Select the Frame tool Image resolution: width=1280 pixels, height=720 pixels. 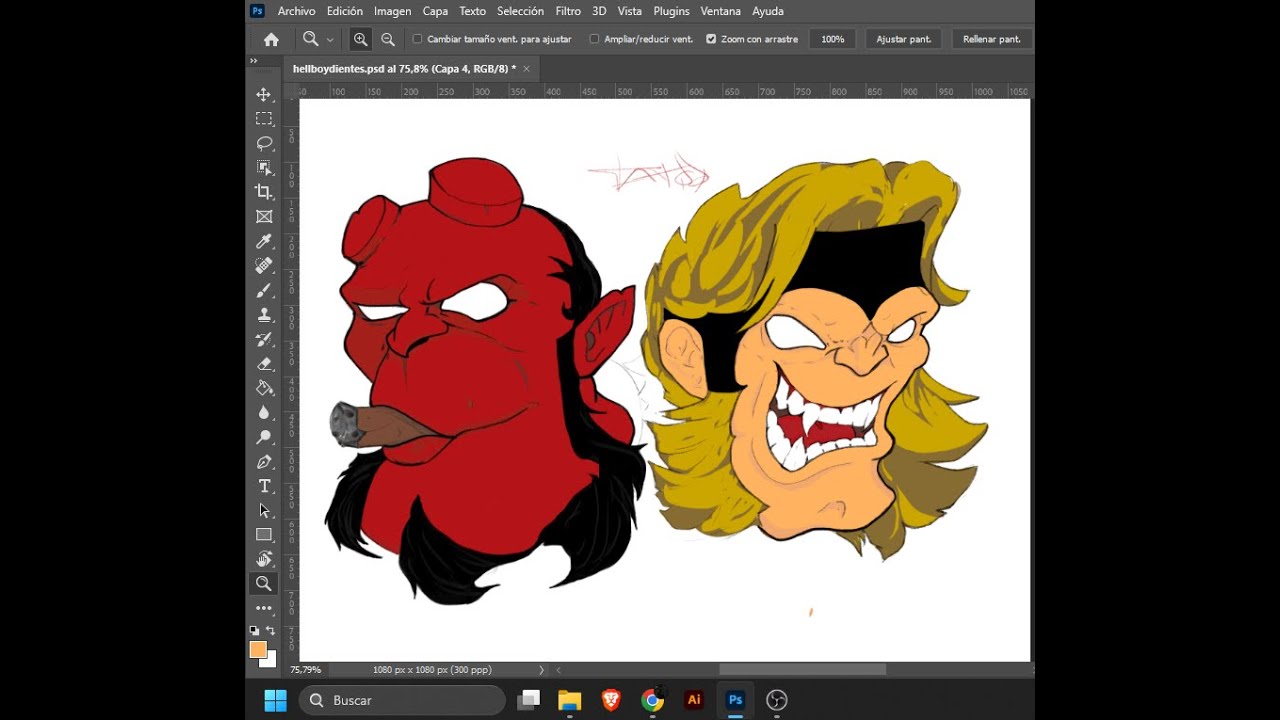pos(264,216)
